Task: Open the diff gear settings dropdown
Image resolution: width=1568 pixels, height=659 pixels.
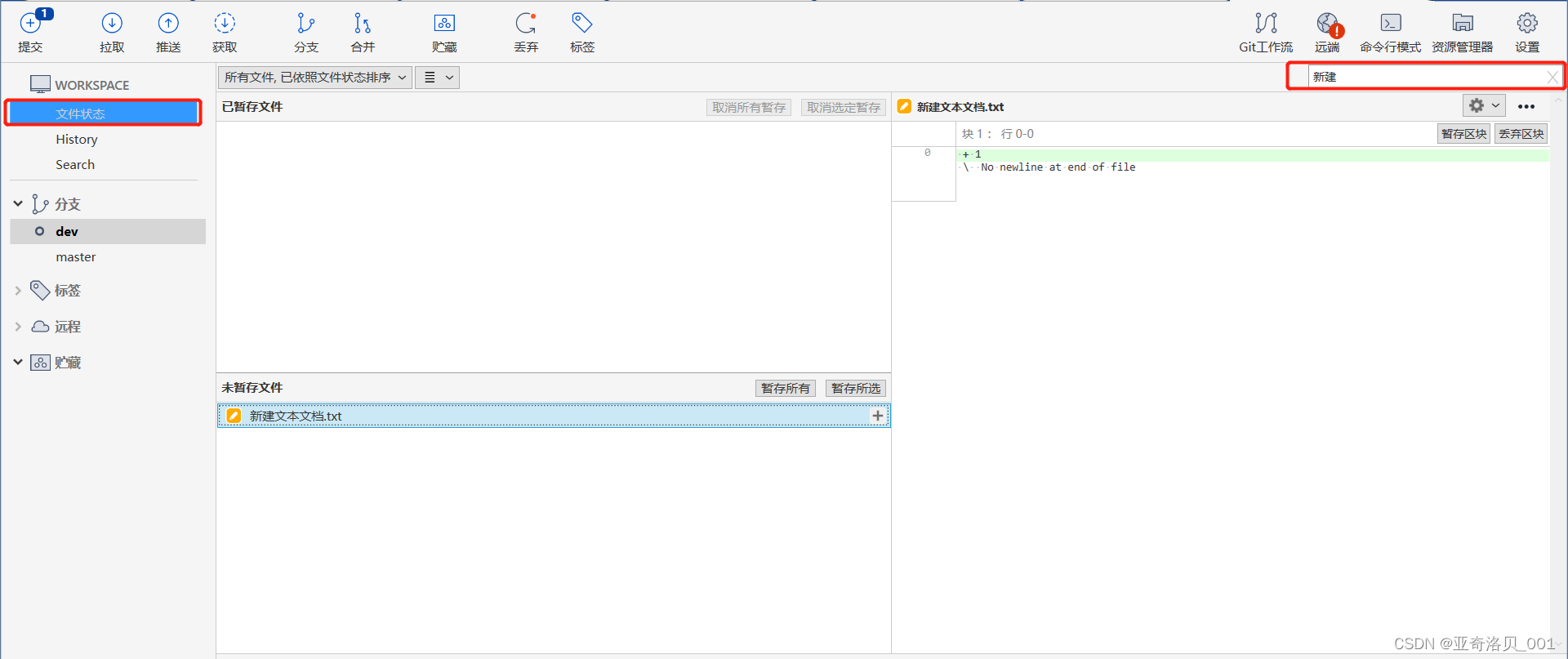Action: (1483, 105)
